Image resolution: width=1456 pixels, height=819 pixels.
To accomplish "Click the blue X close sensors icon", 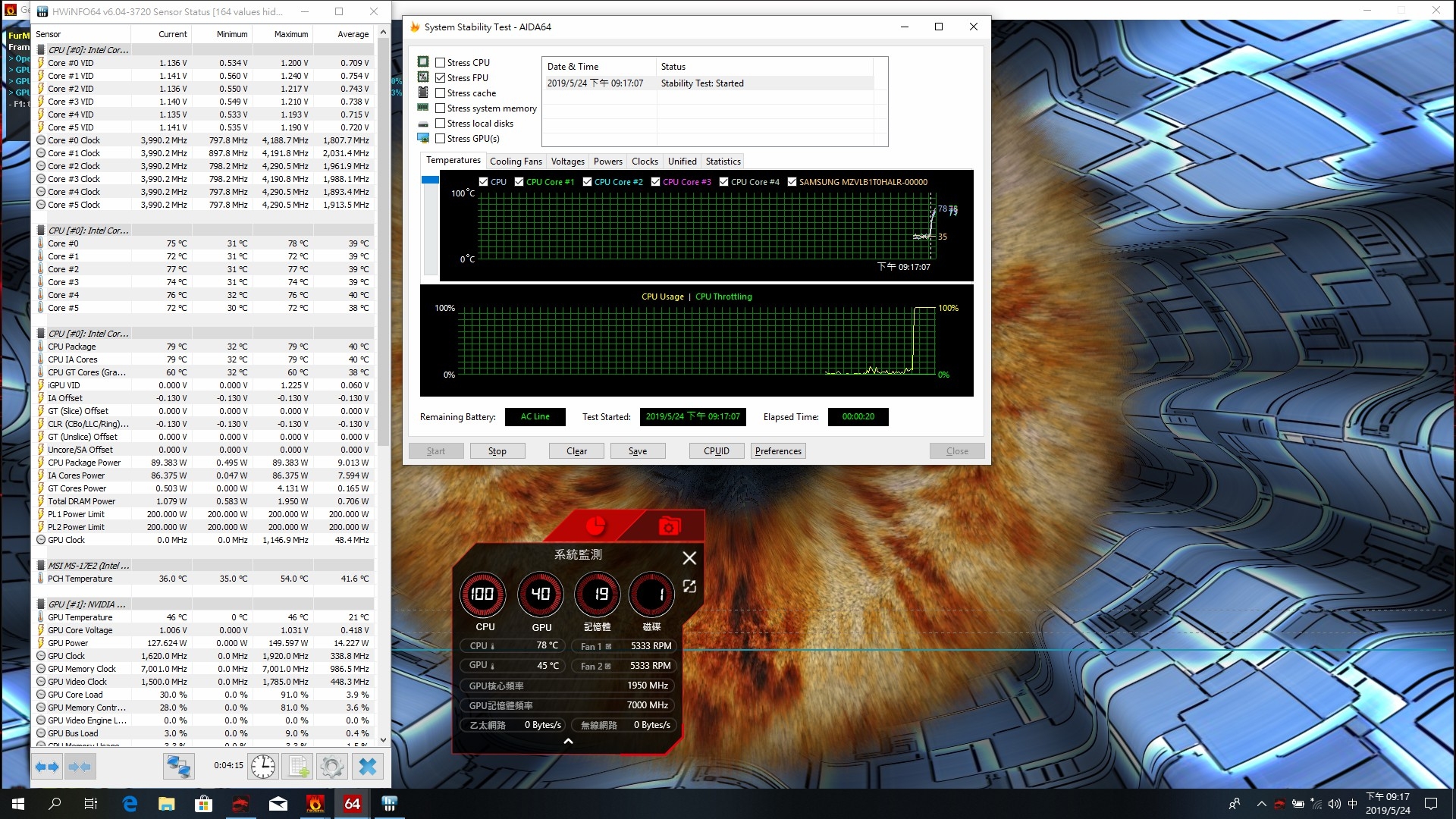I will coord(368,767).
